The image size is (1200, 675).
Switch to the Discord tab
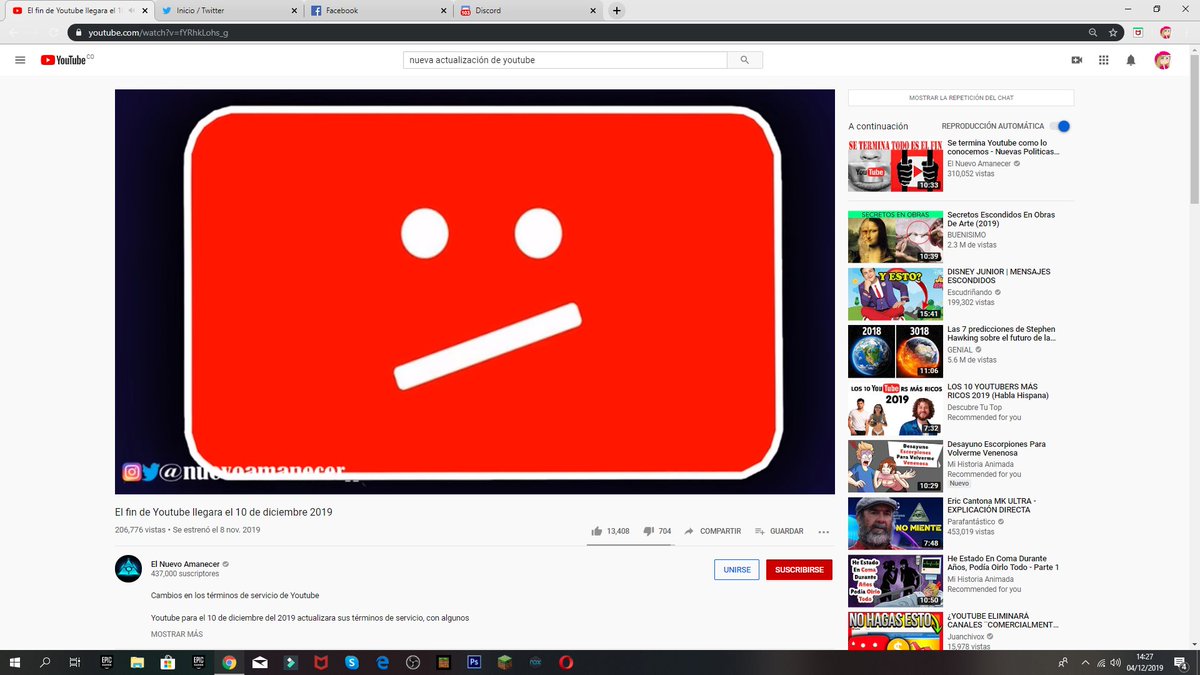[x=527, y=11]
